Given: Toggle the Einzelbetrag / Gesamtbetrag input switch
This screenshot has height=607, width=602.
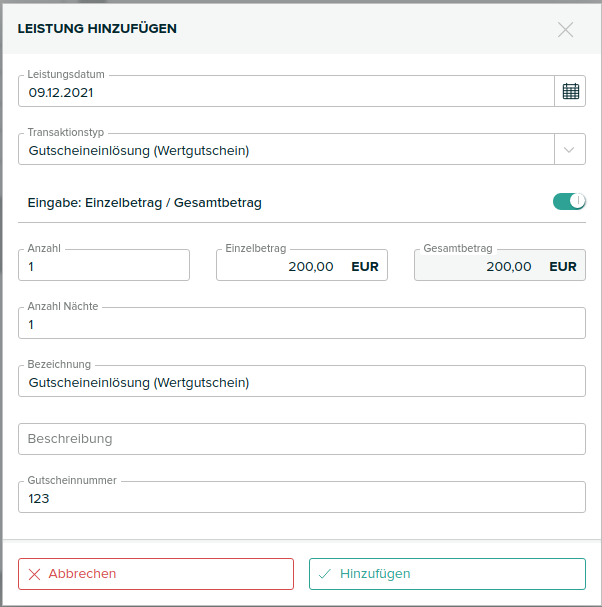Looking at the screenshot, I should [569, 202].
